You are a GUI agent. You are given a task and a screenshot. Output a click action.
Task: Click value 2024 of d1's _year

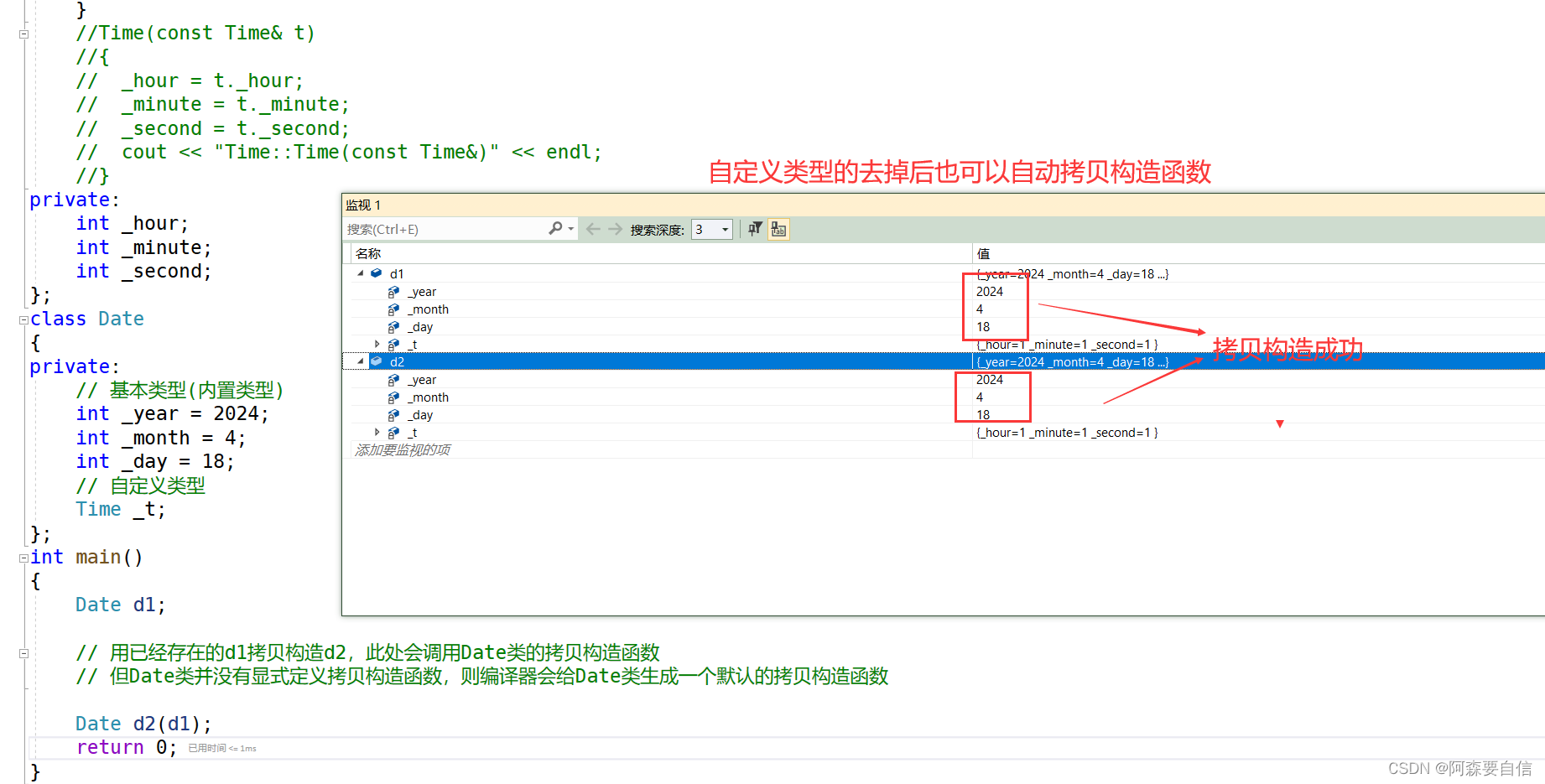click(x=990, y=292)
